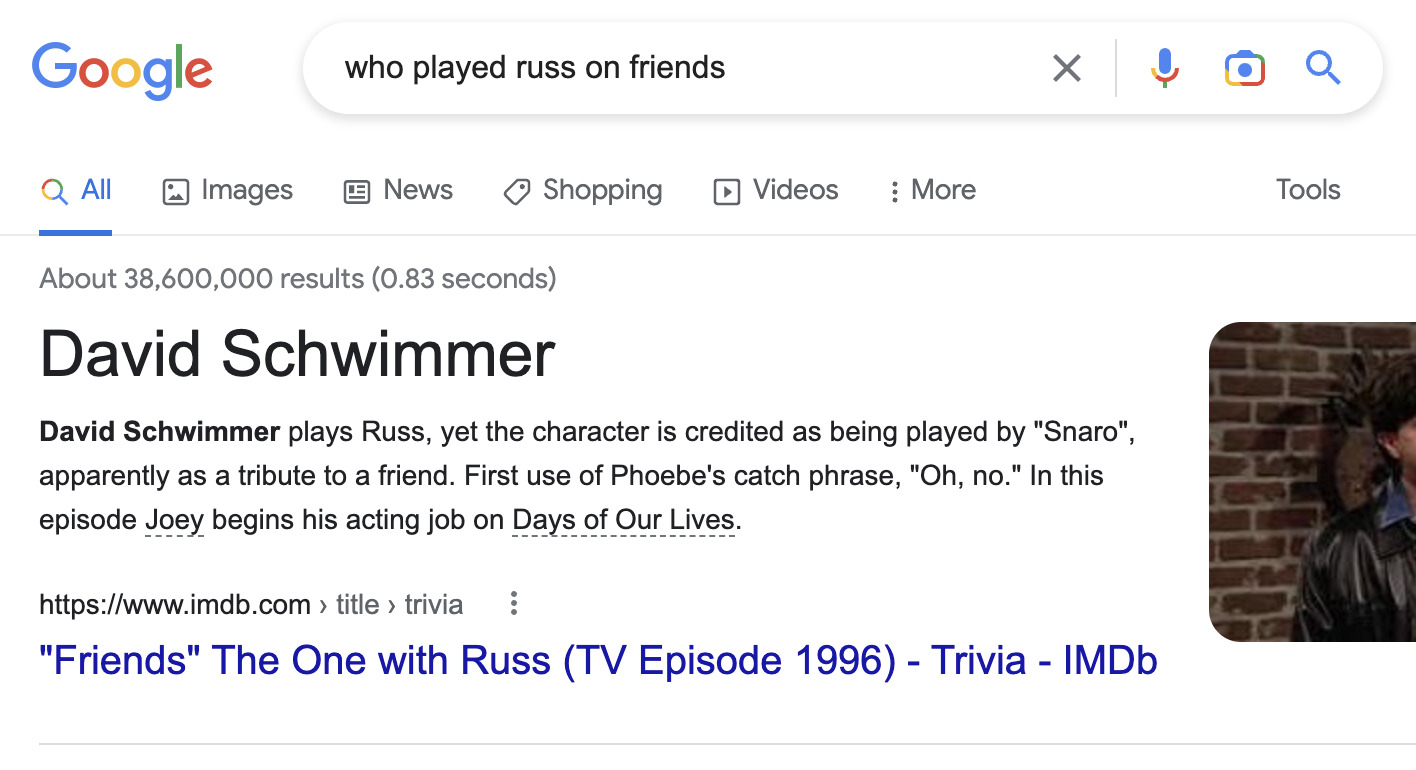Click the Days of Our Lives link
This screenshot has height=770, width=1416.
coord(622,519)
